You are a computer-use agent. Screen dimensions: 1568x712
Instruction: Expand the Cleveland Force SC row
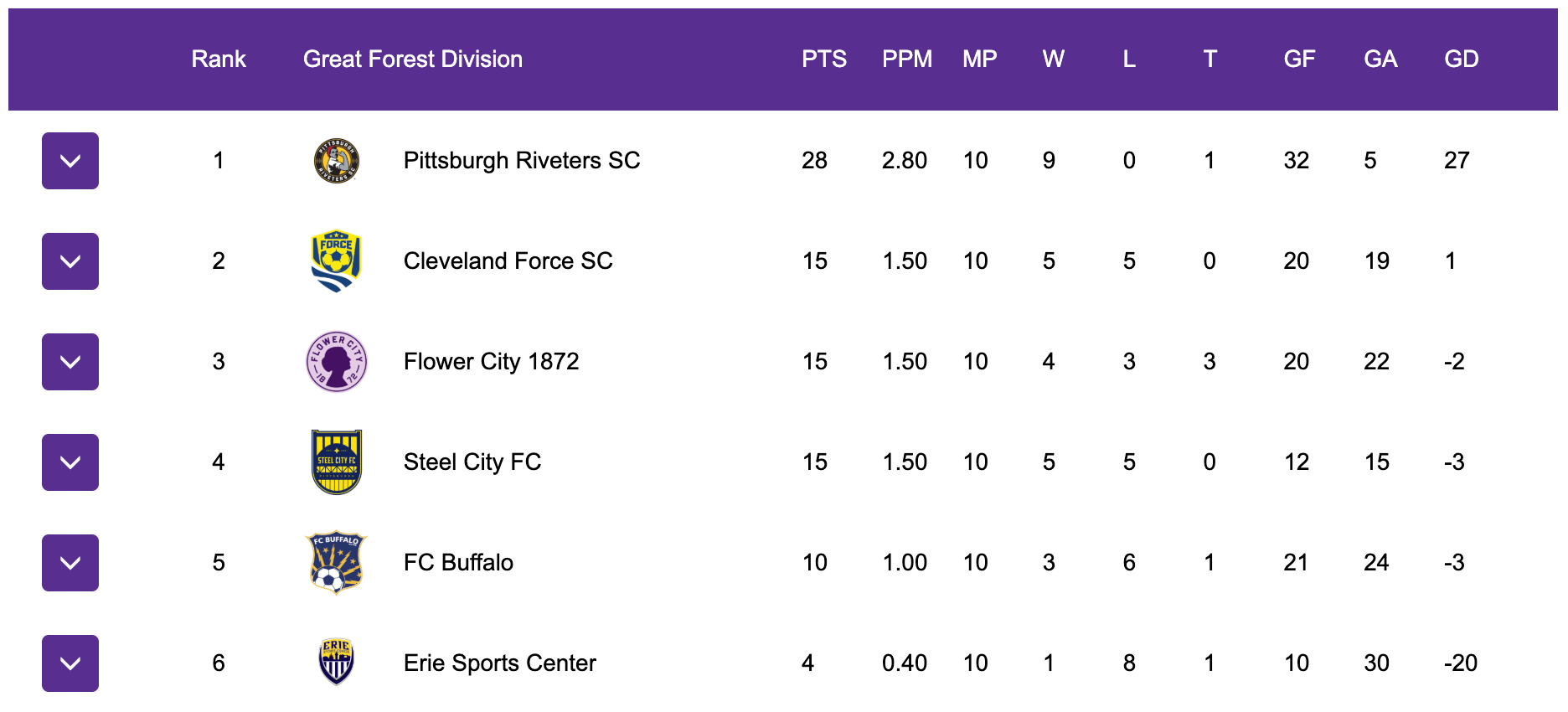click(x=70, y=261)
